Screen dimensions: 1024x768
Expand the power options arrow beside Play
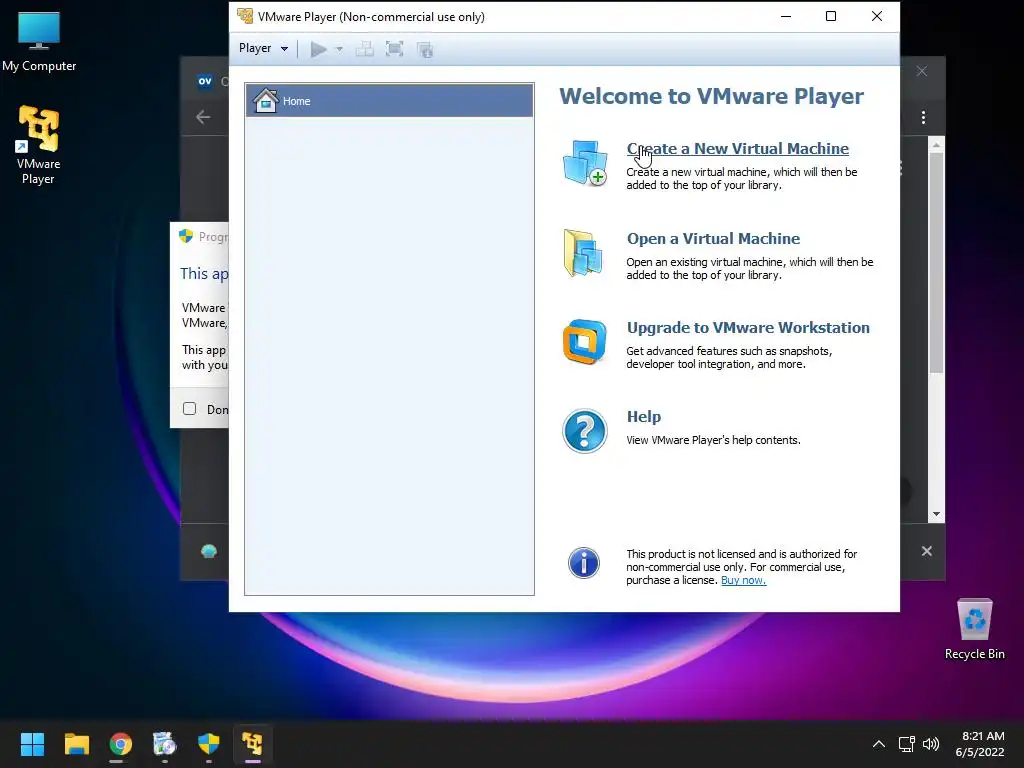pos(339,49)
